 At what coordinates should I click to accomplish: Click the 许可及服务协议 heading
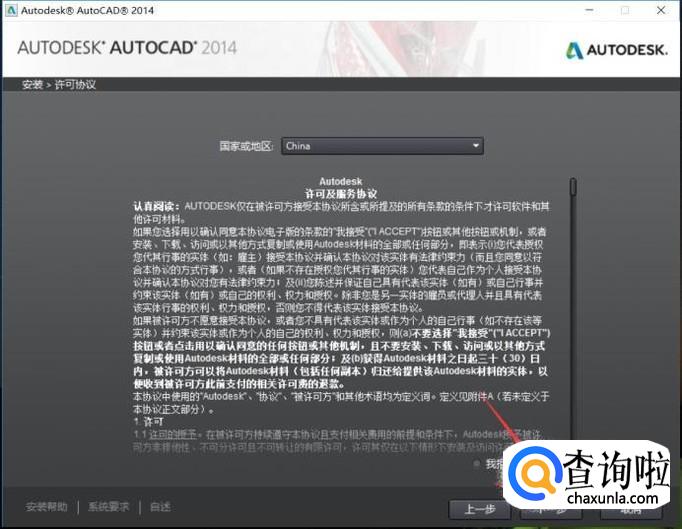click(341, 194)
